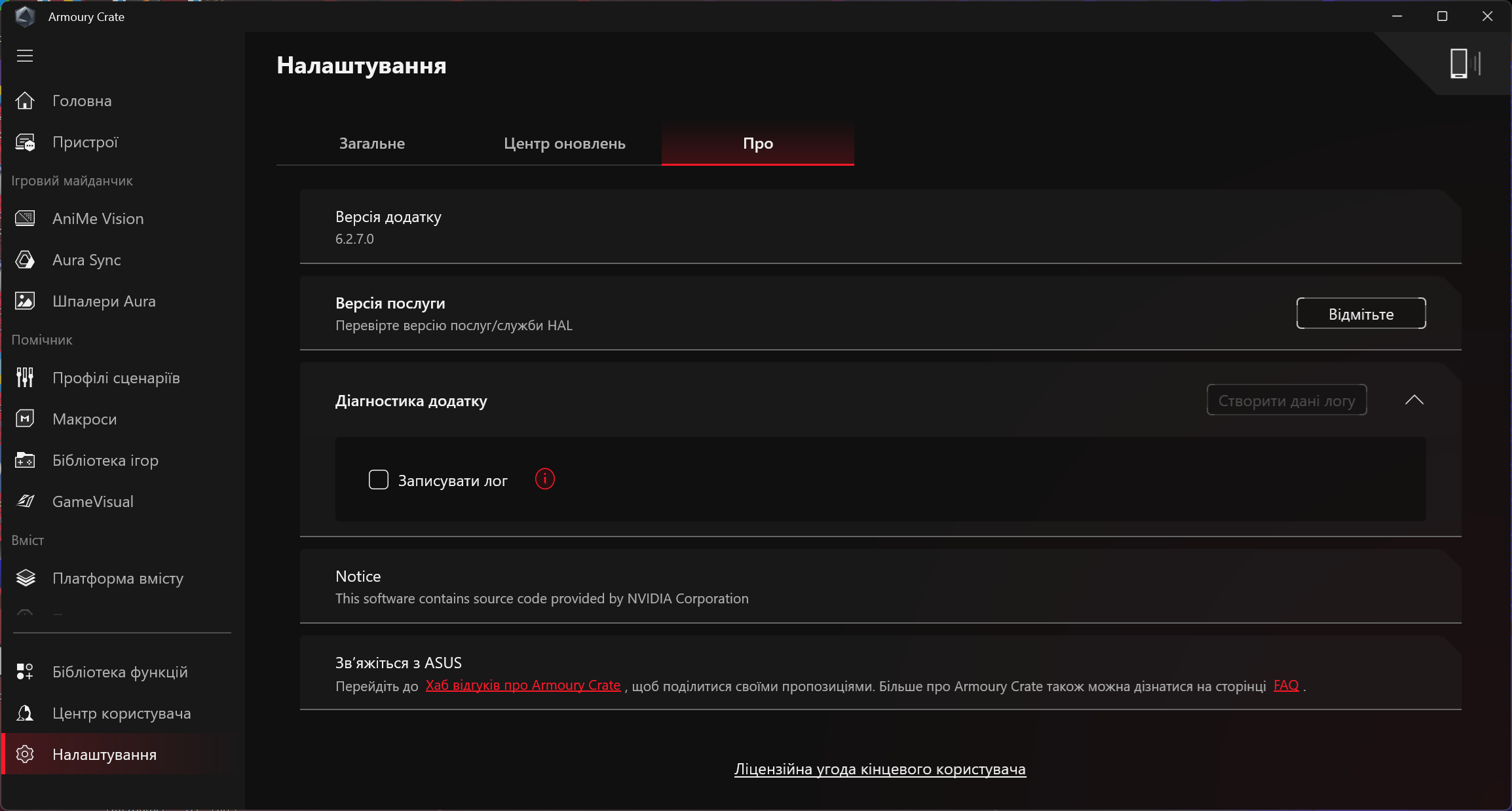Open the hamburger navigation menu

[x=25, y=56]
